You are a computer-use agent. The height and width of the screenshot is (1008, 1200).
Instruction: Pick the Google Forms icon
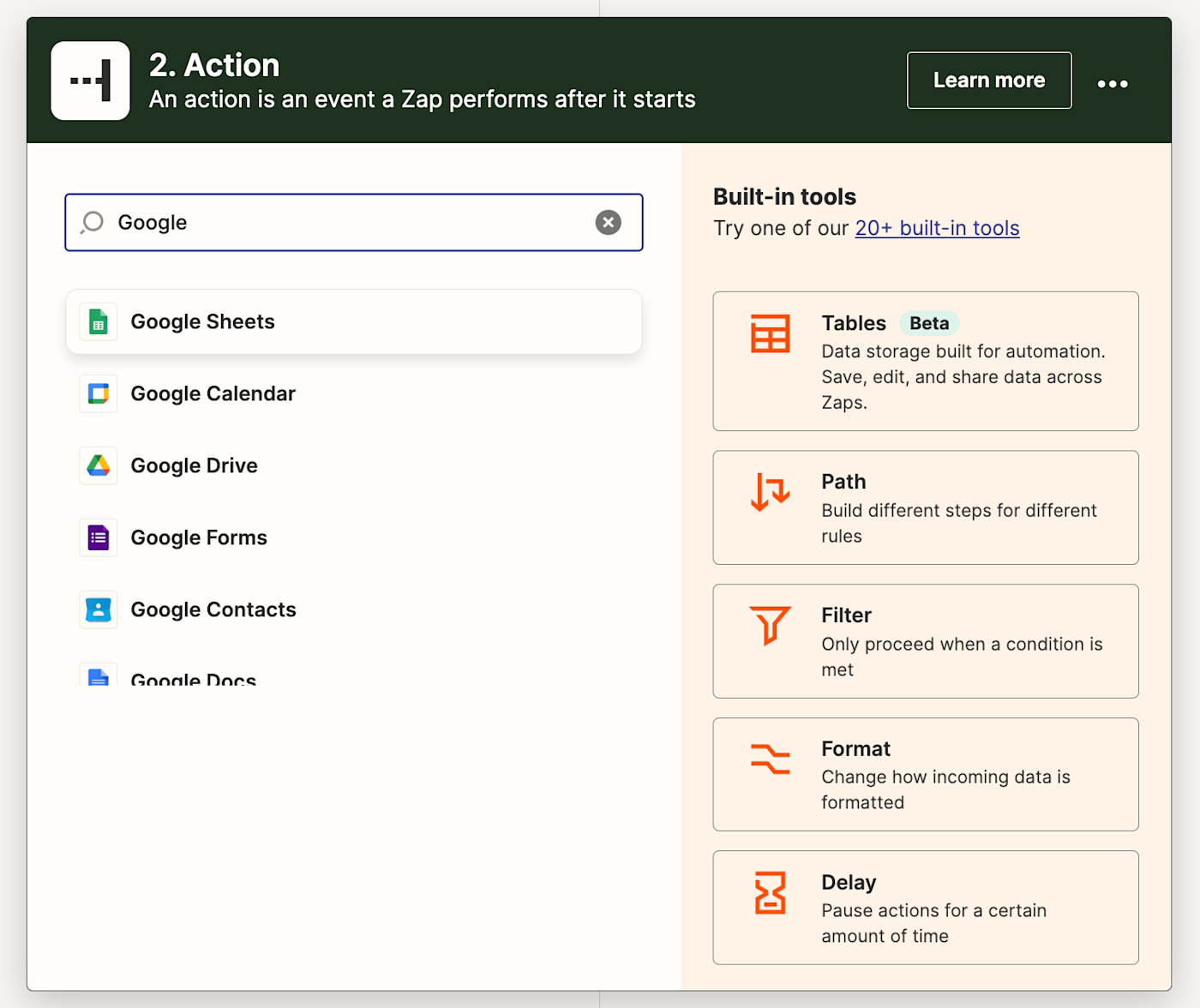pyautogui.click(x=99, y=538)
